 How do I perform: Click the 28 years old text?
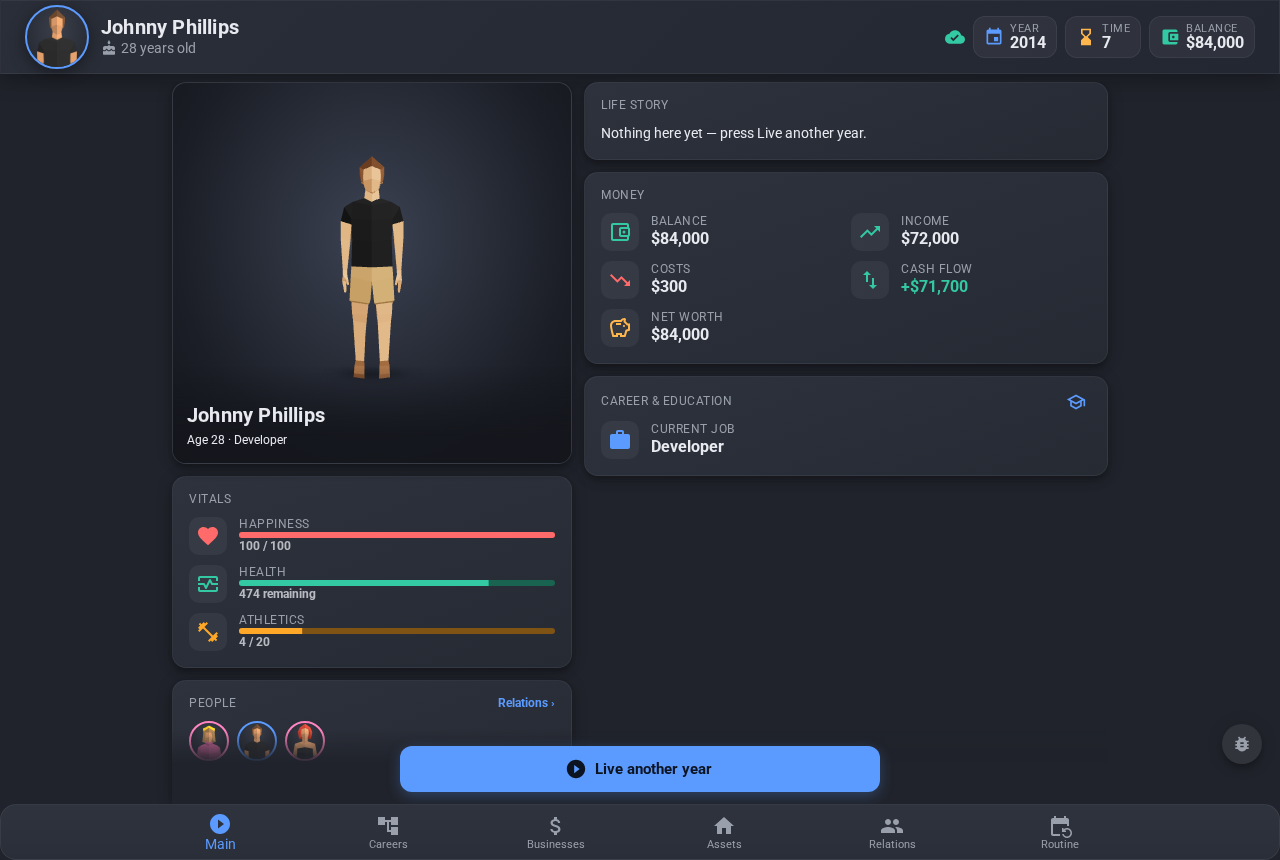coord(158,48)
